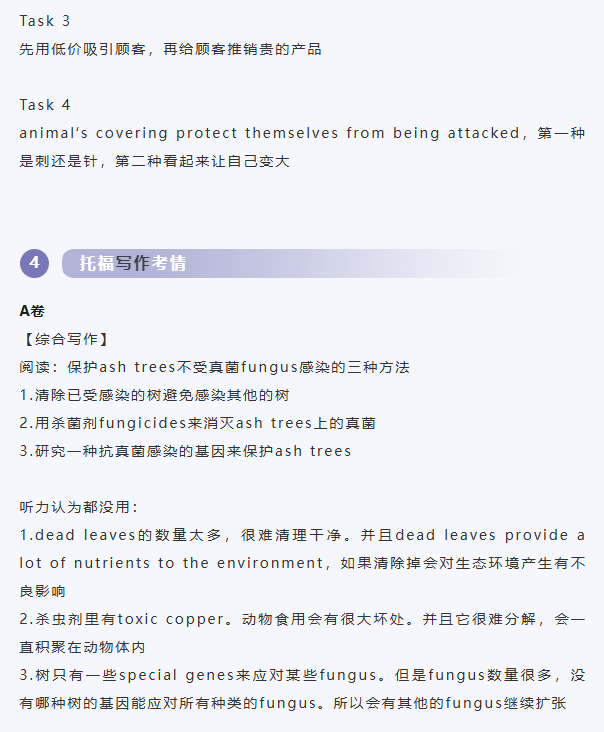
Task: Click the bold A卷 label
Action: 32,311
